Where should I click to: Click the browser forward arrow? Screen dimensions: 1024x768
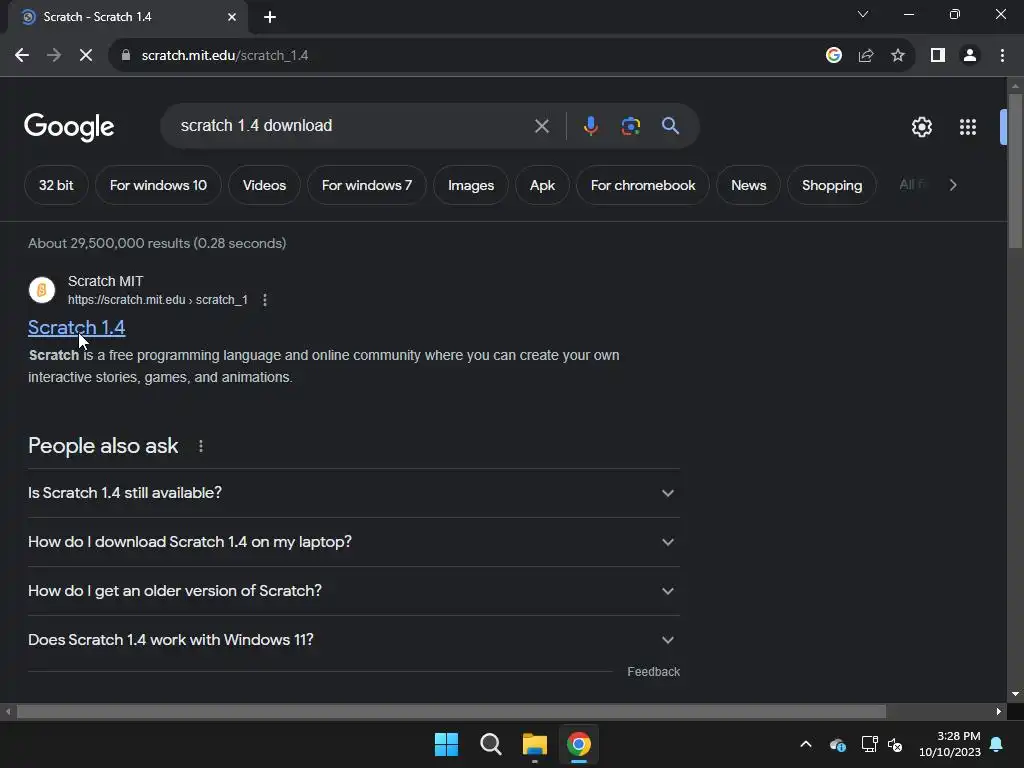click(x=54, y=56)
